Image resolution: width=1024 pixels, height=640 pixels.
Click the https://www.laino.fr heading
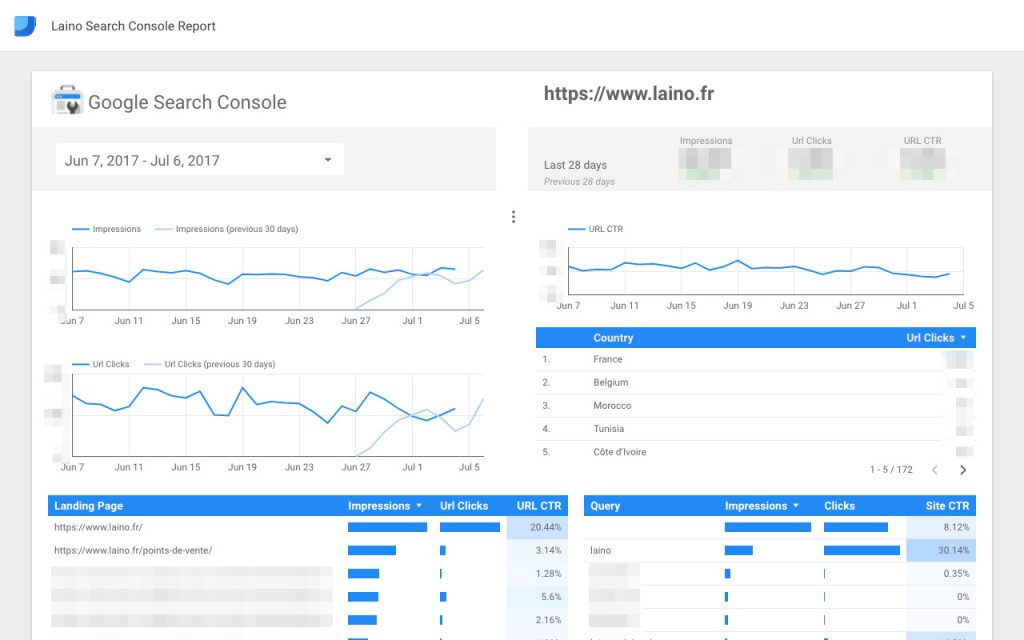pyautogui.click(x=629, y=93)
